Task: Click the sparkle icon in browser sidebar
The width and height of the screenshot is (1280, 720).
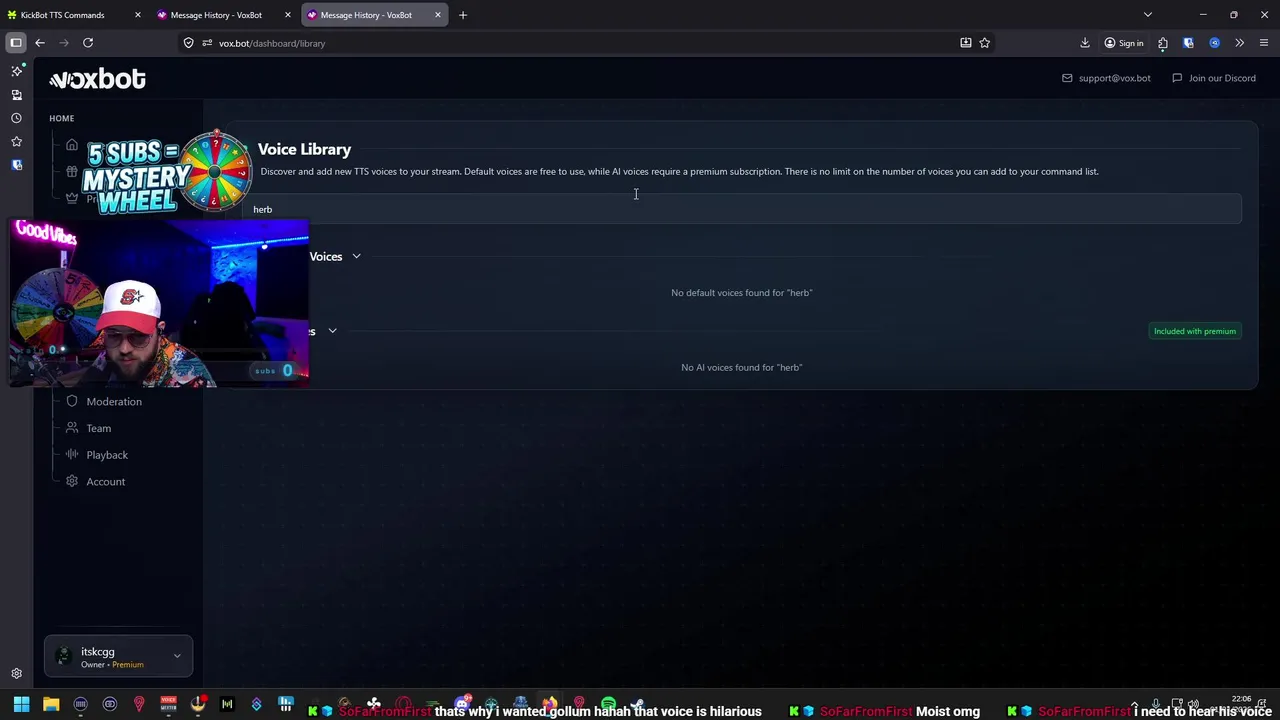Action: 16,71
